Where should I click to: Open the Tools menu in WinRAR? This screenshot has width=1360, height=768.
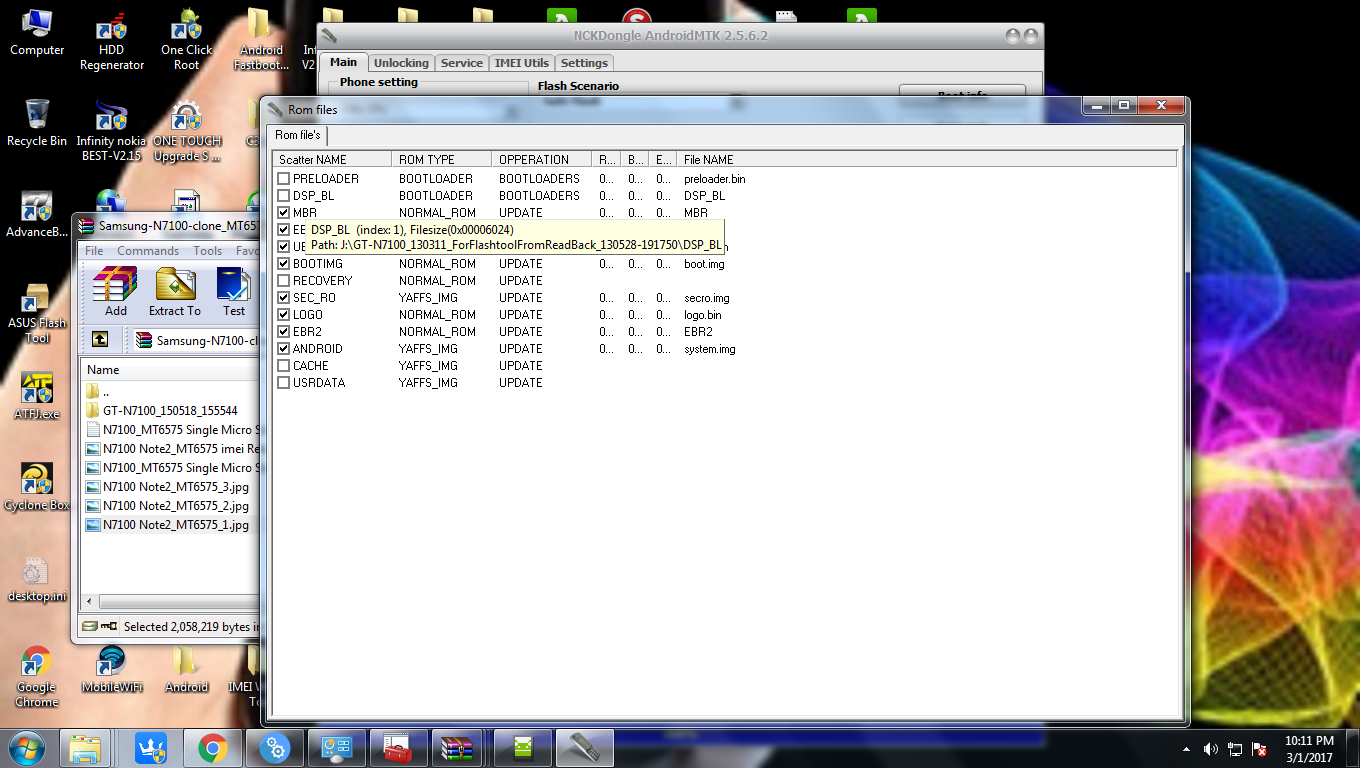pyautogui.click(x=208, y=251)
